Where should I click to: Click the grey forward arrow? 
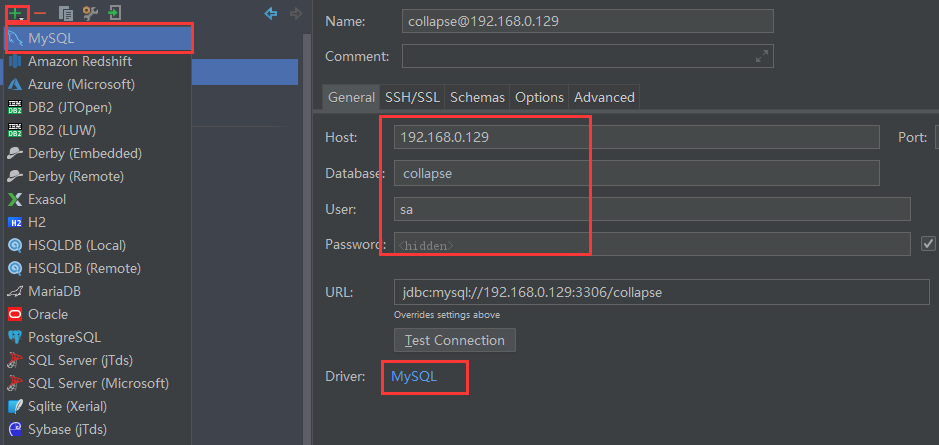[296, 13]
